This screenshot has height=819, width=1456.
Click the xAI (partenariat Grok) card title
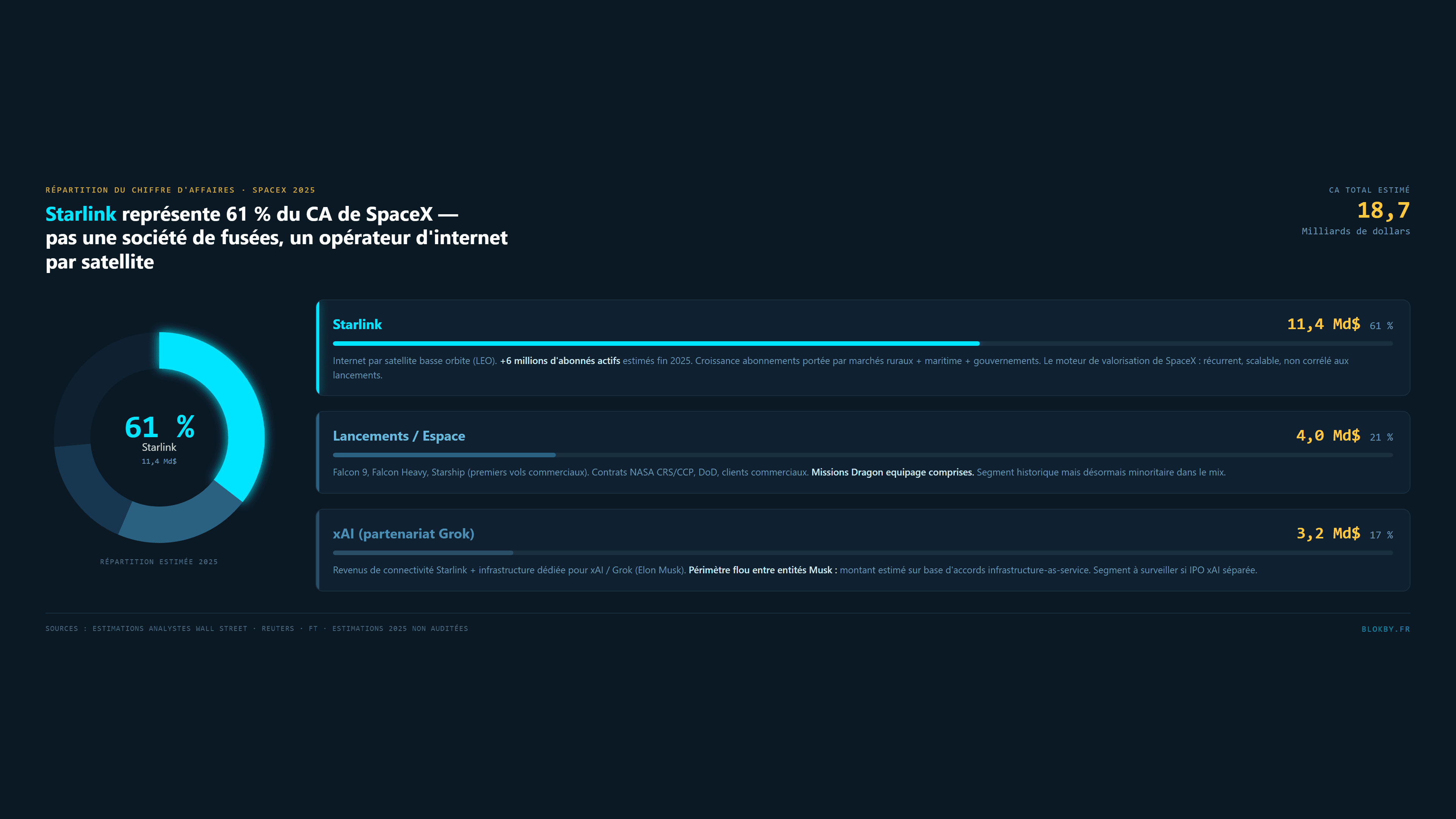click(x=403, y=533)
